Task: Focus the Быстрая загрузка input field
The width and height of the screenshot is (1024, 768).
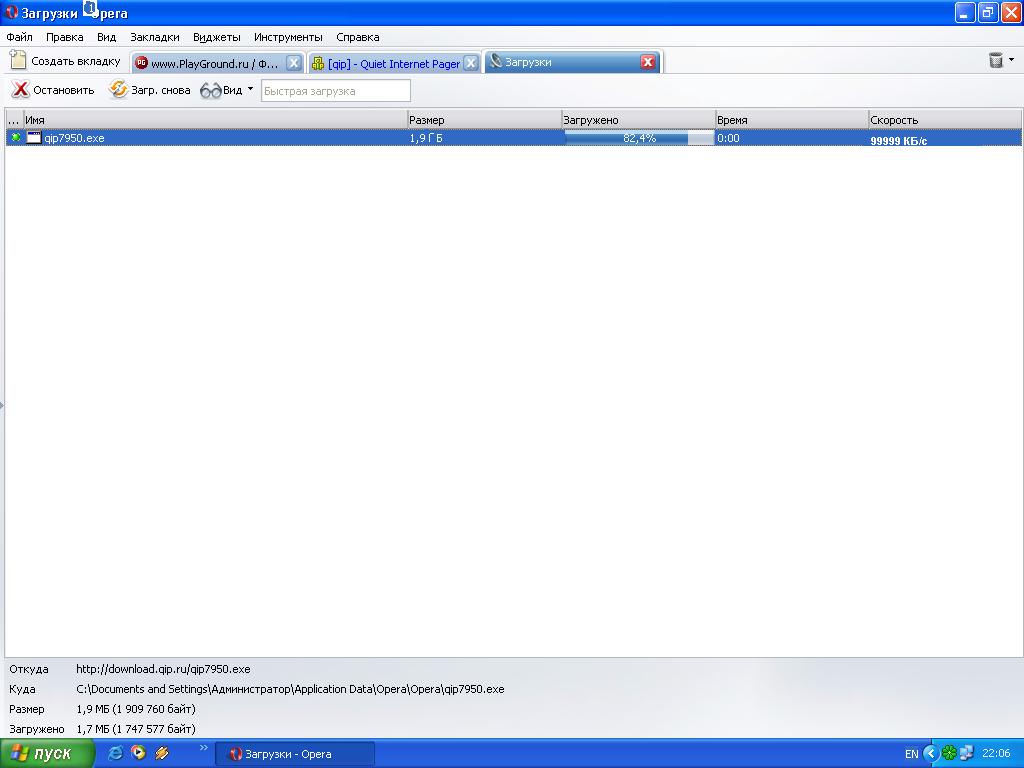Action: pyautogui.click(x=336, y=91)
